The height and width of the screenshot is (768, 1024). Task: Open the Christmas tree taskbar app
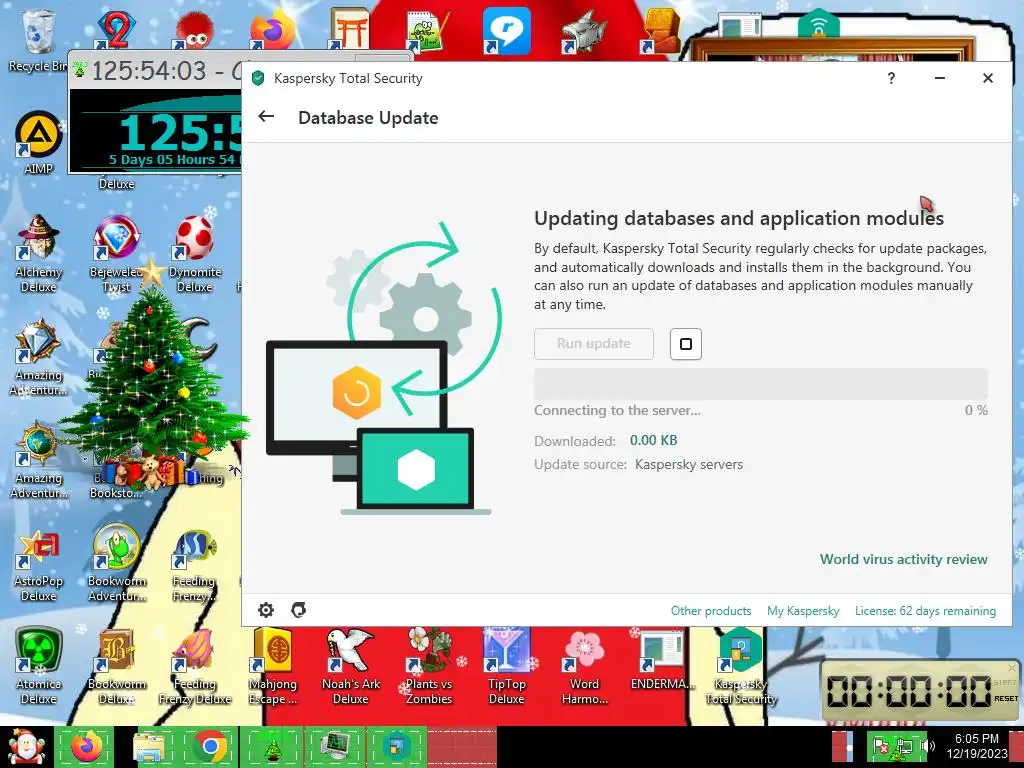point(272,747)
